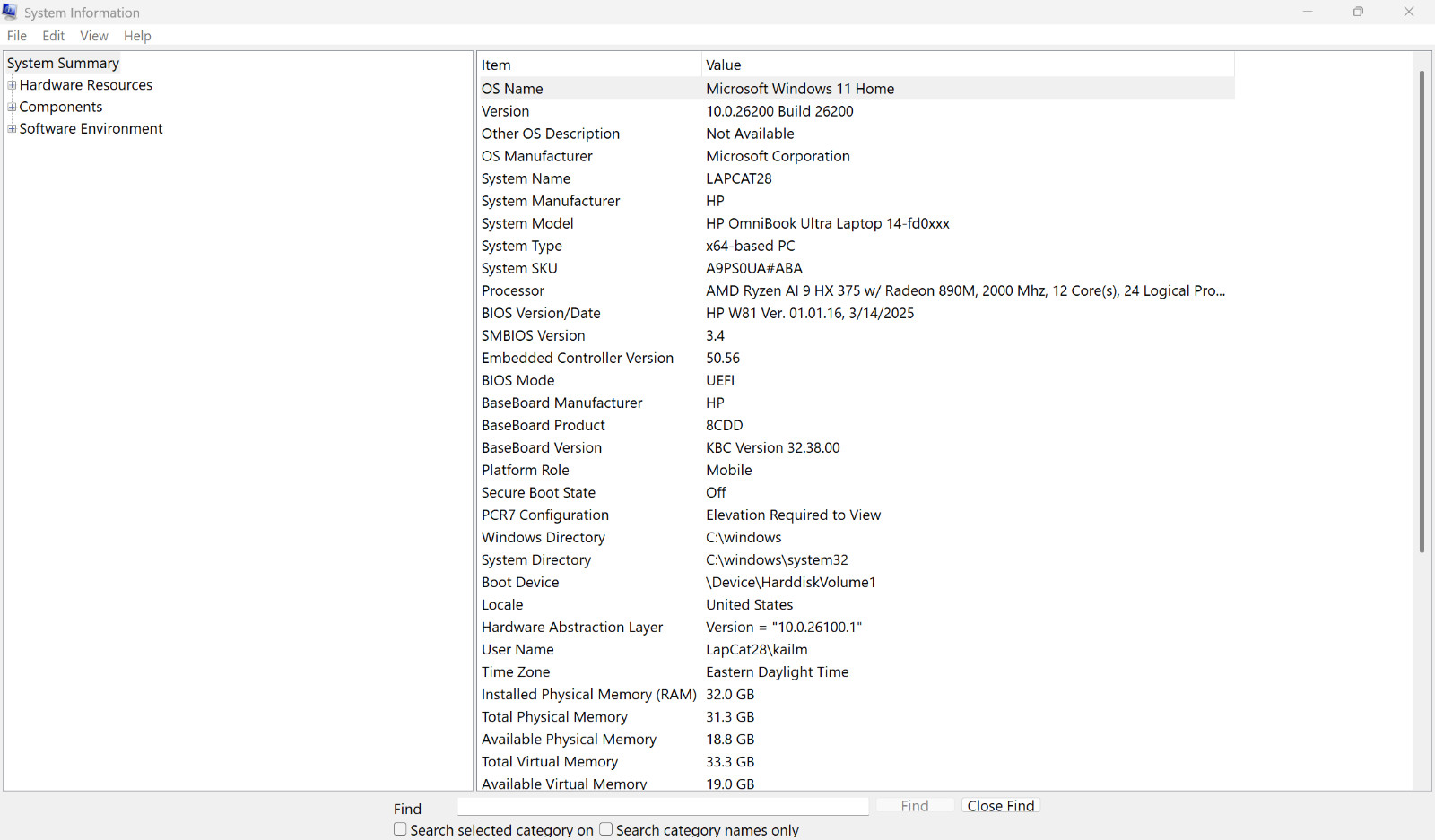
Task: Open the Edit menu
Action: pos(54,36)
